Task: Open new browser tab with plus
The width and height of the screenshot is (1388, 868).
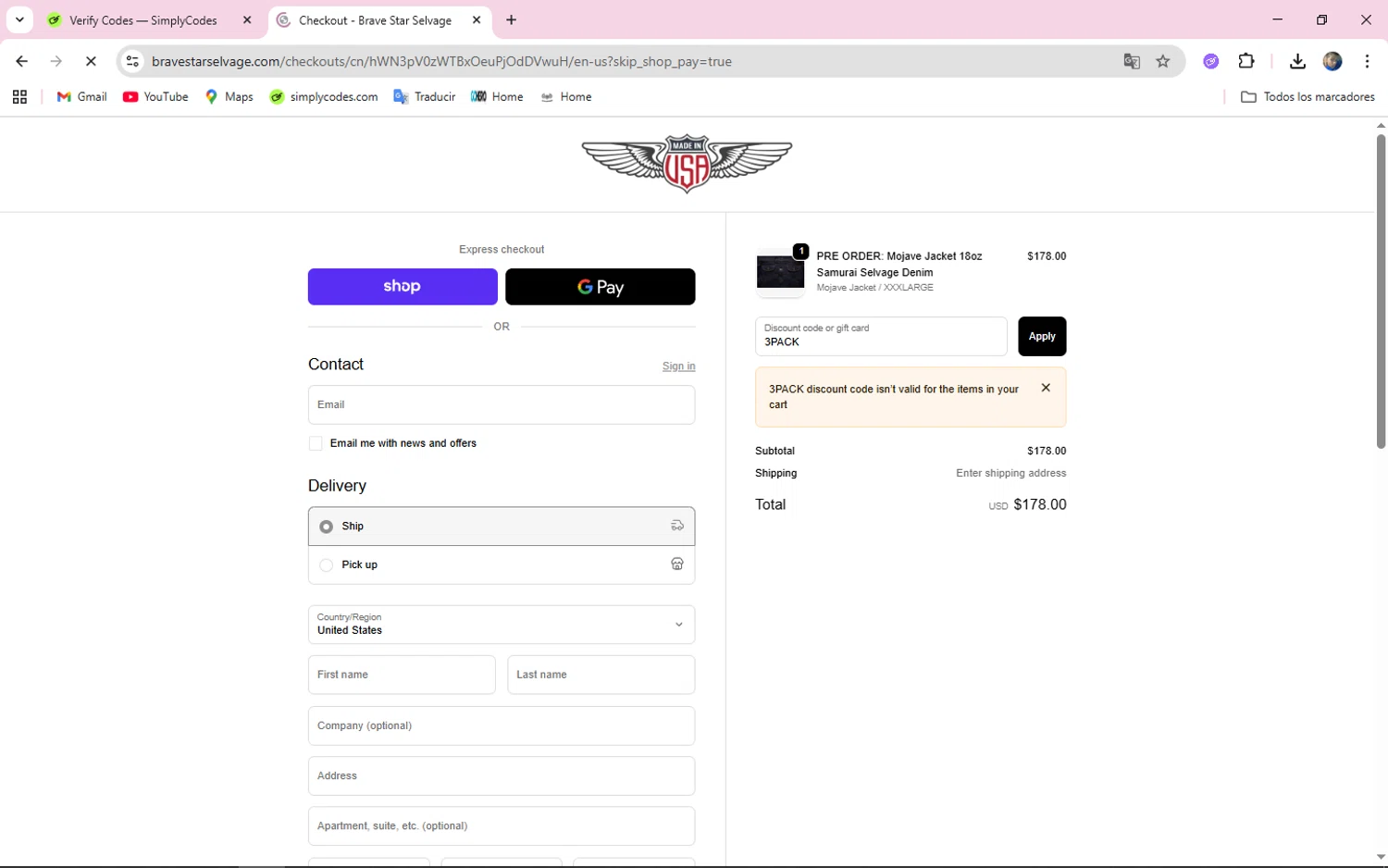Action: 512,19
